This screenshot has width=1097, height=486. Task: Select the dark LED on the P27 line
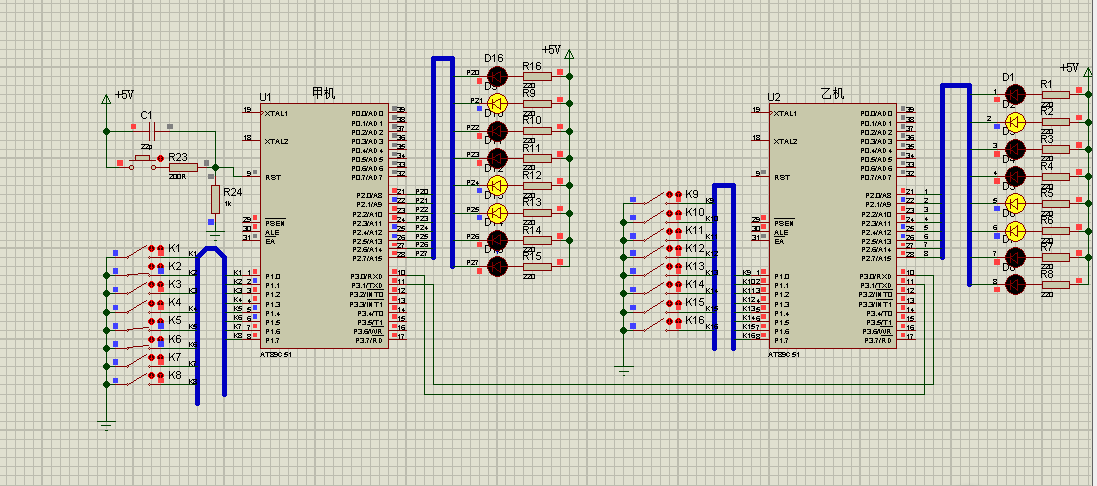click(497, 266)
